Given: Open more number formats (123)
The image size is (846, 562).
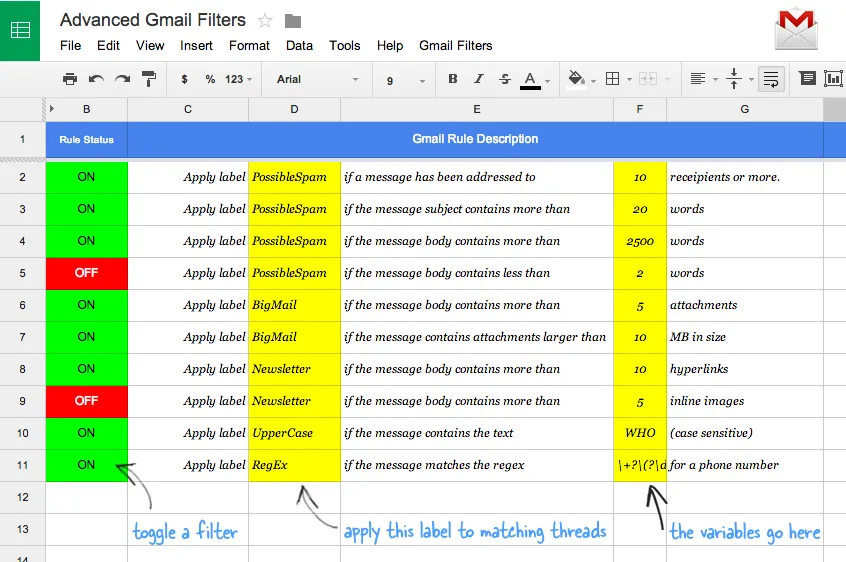Looking at the screenshot, I should pos(238,79).
